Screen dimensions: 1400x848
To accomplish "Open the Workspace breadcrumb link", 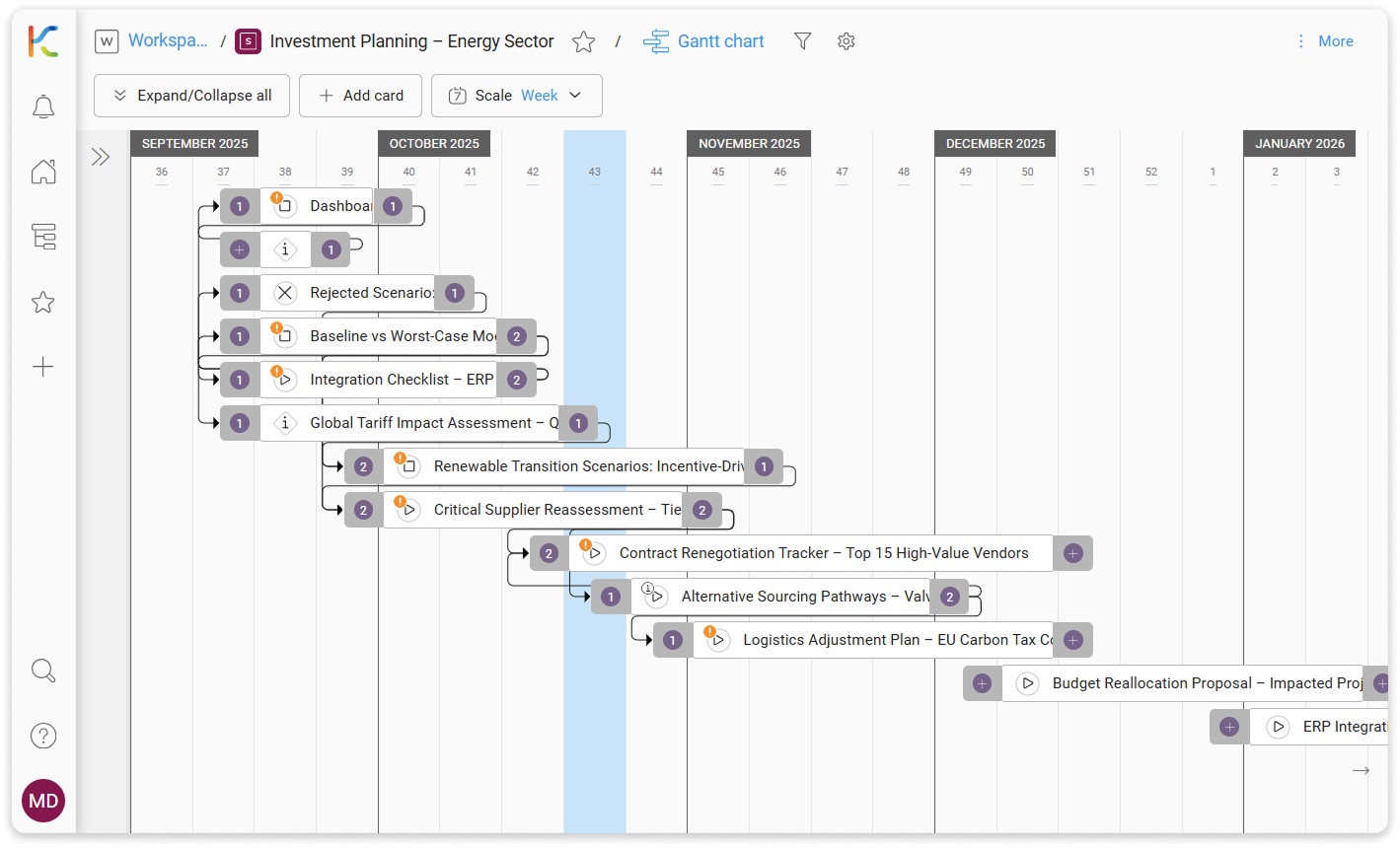I will [x=168, y=41].
